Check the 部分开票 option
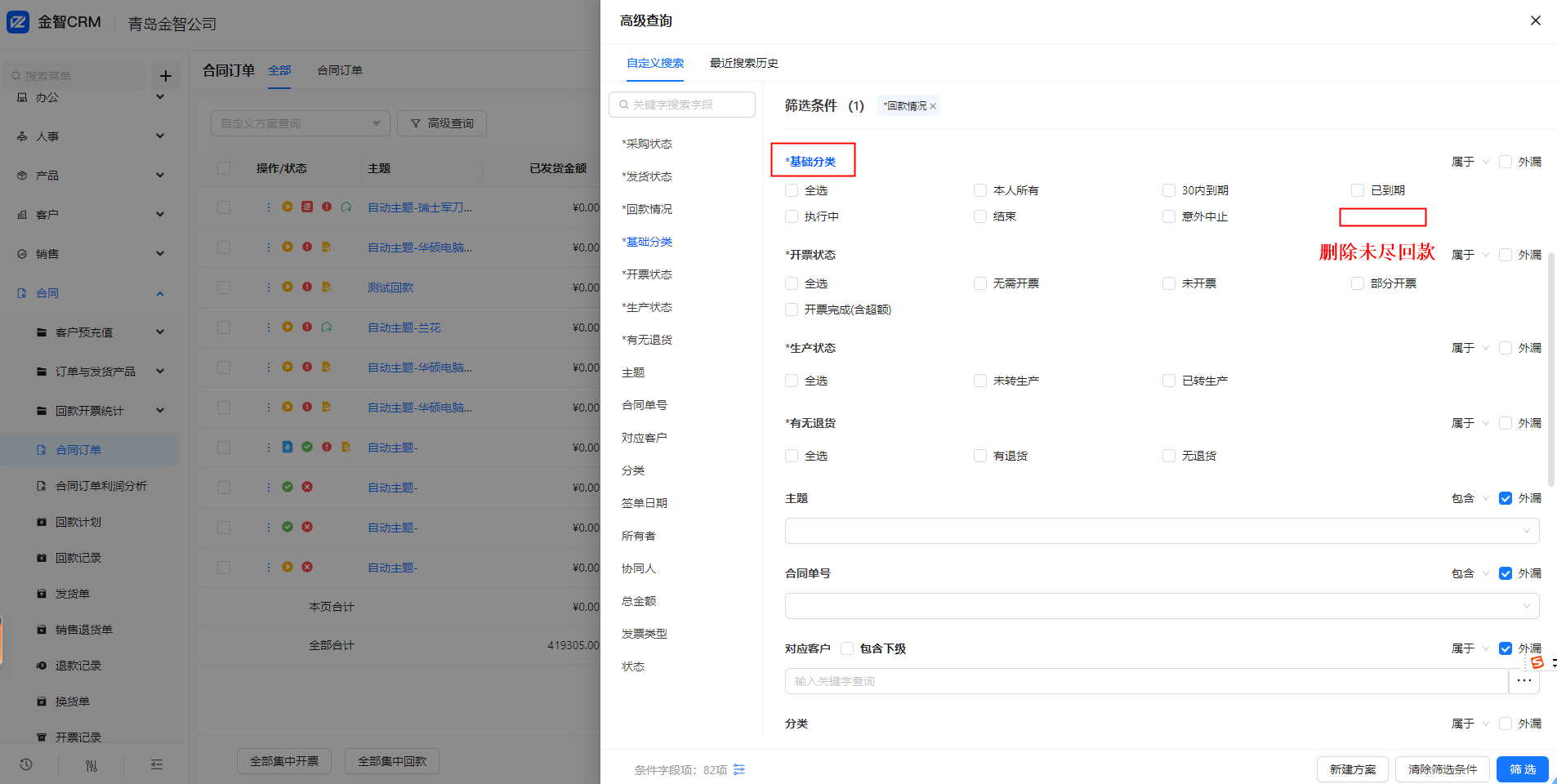This screenshot has width=1557, height=784. pyautogui.click(x=1358, y=283)
